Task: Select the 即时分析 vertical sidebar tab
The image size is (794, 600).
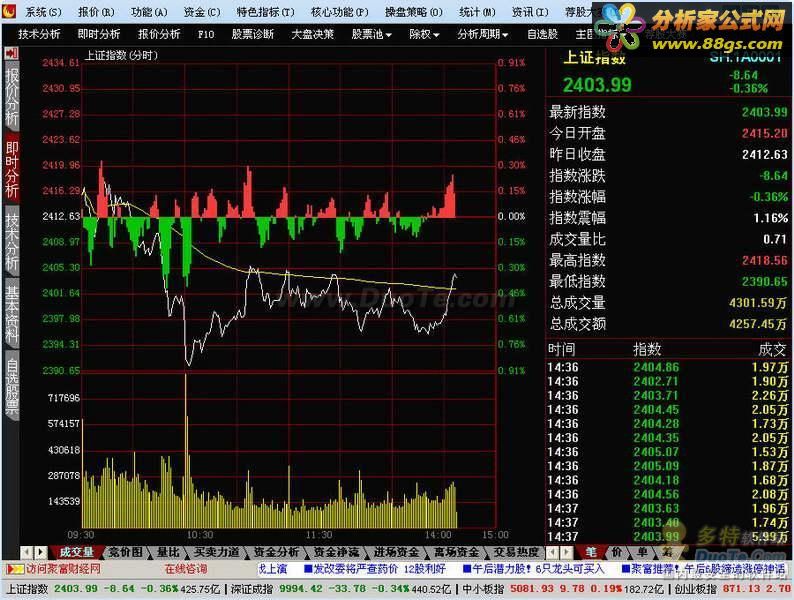Action: pyautogui.click(x=12, y=170)
